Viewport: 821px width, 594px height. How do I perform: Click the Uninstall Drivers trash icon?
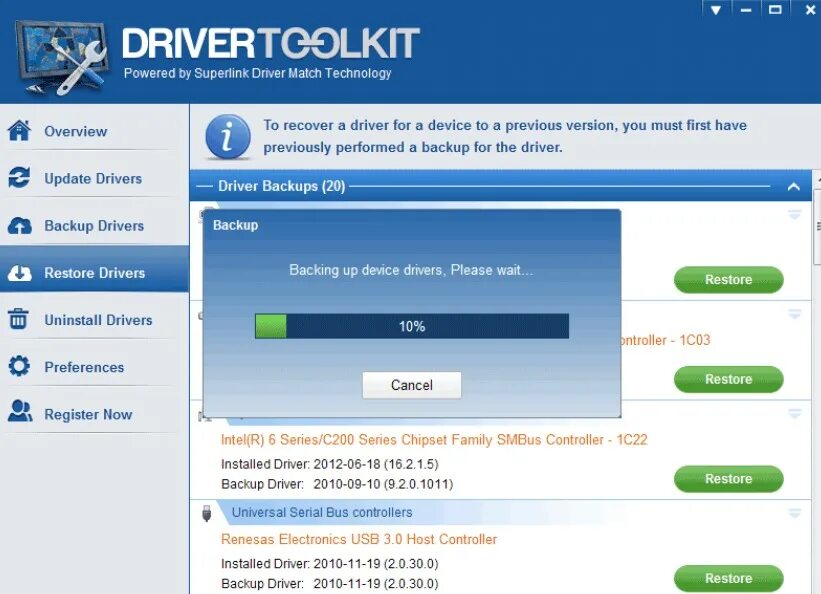pos(18,319)
